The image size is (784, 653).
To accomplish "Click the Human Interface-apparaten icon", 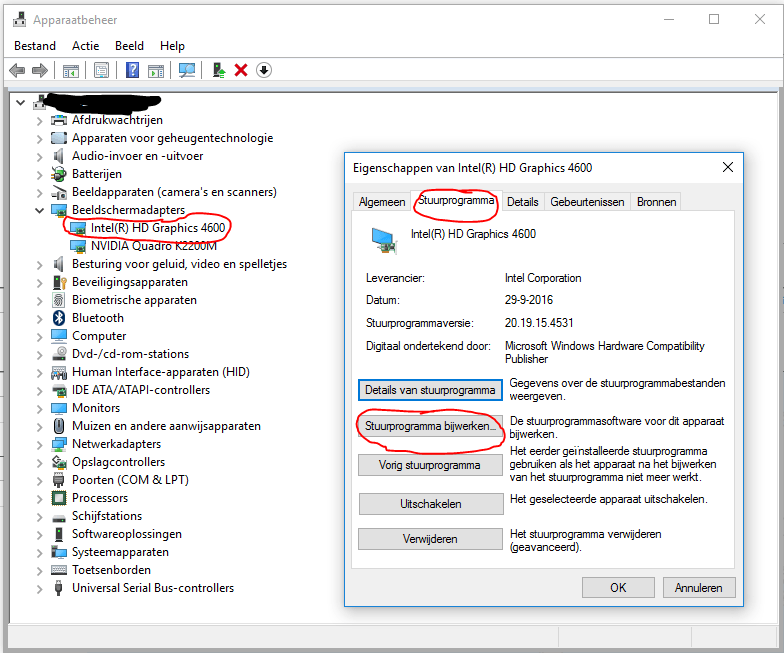I will (x=59, y=372).
